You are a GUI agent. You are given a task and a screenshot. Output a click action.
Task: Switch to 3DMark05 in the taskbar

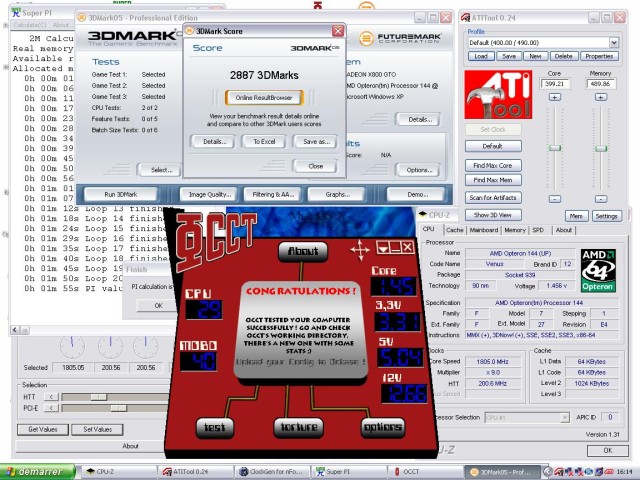(x=503, y=472)
